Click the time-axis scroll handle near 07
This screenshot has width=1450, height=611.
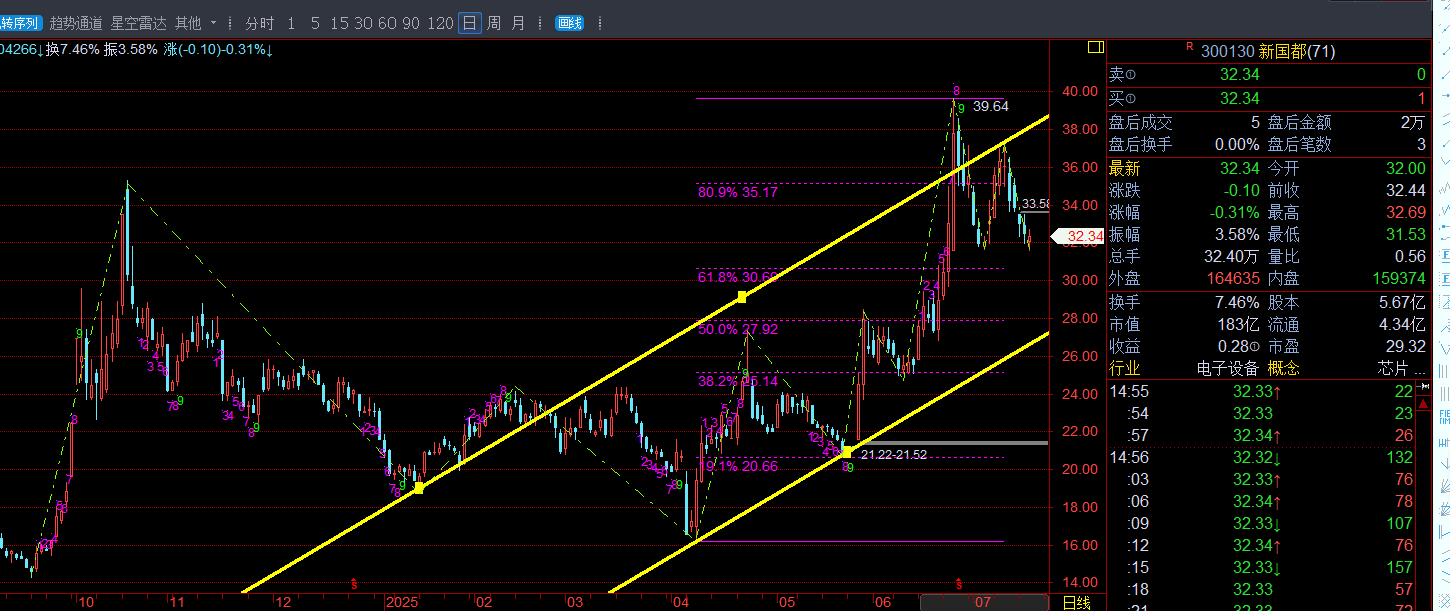point(984,602)
